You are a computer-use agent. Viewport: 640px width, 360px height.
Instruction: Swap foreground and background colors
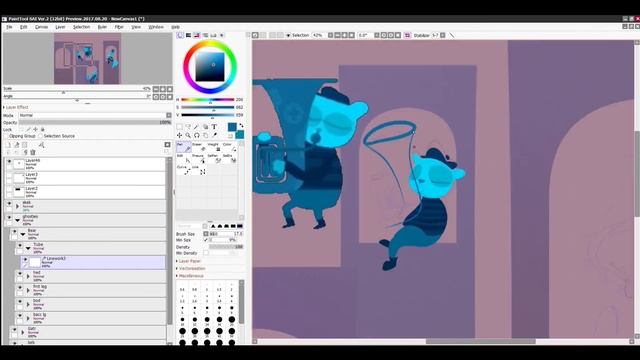pyautogui.click(x=241, y=125)
